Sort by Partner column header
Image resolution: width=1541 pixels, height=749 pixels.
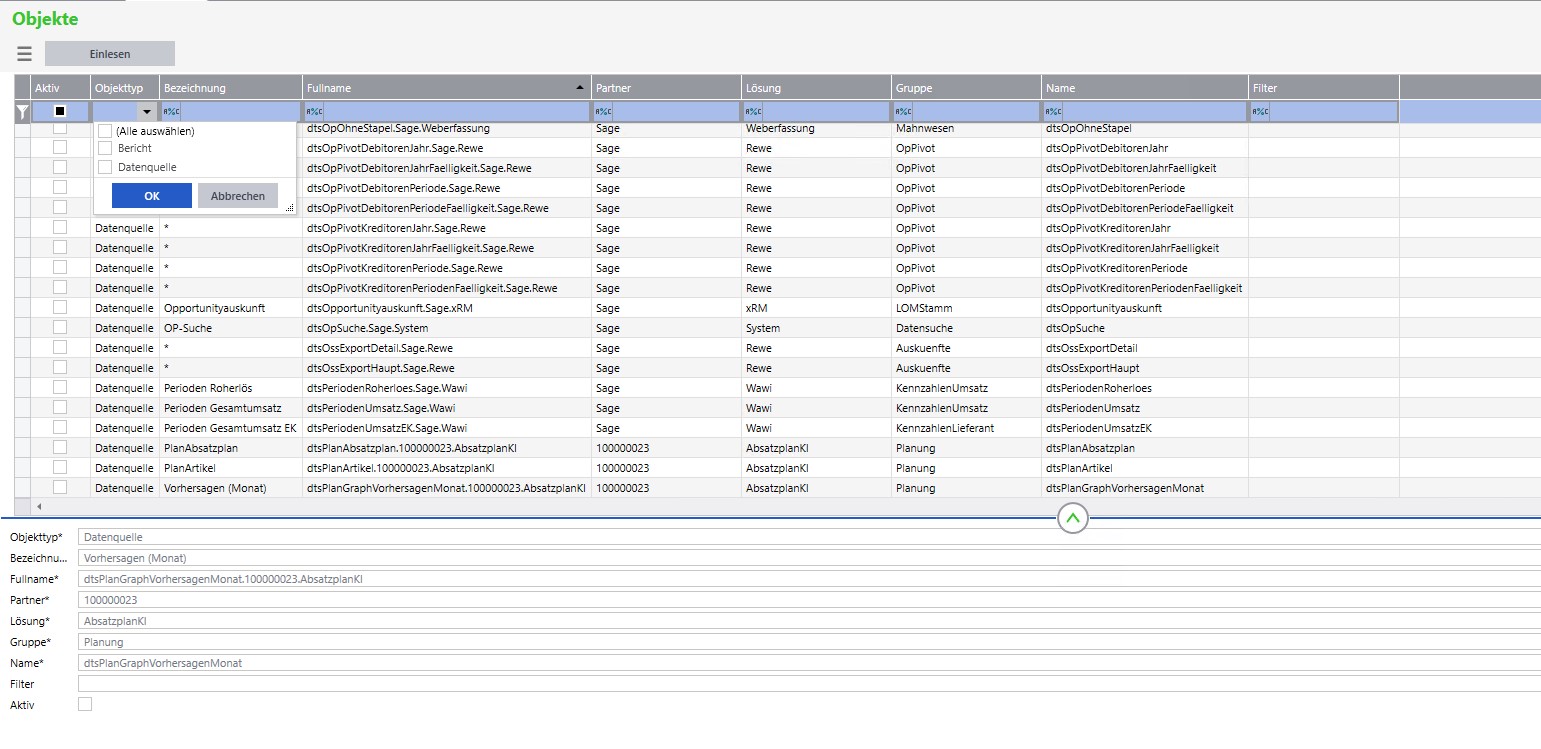[666, 88]
